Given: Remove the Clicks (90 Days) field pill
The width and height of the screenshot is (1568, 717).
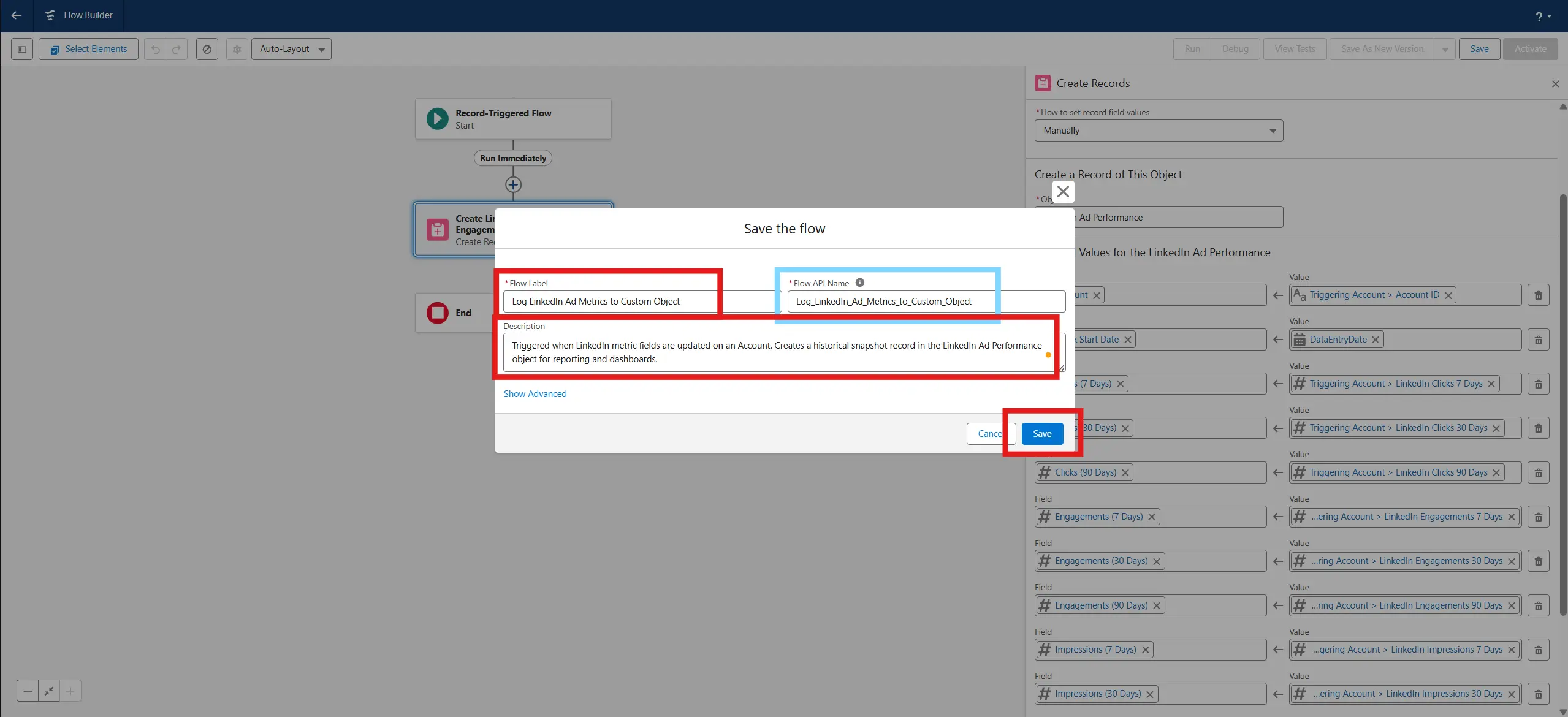Looking at the screenshot, I should (1125, 473).
